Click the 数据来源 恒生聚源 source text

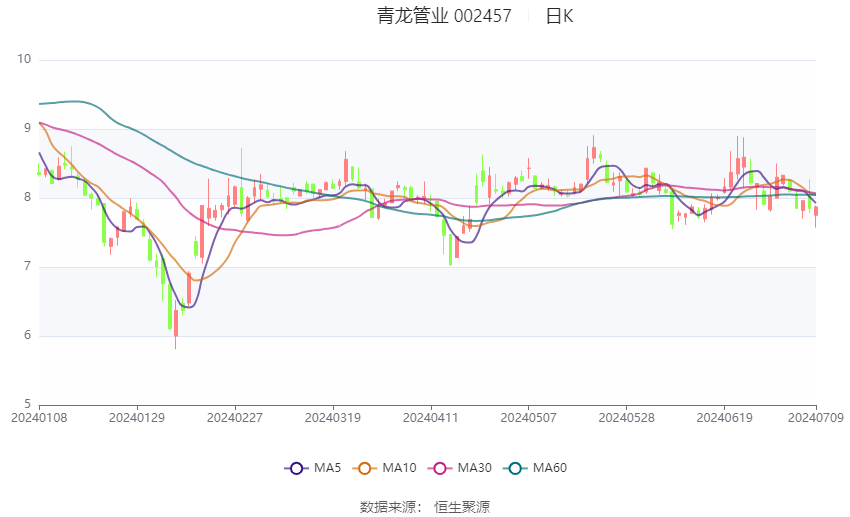pyautogui.click(x=424, y=507)
